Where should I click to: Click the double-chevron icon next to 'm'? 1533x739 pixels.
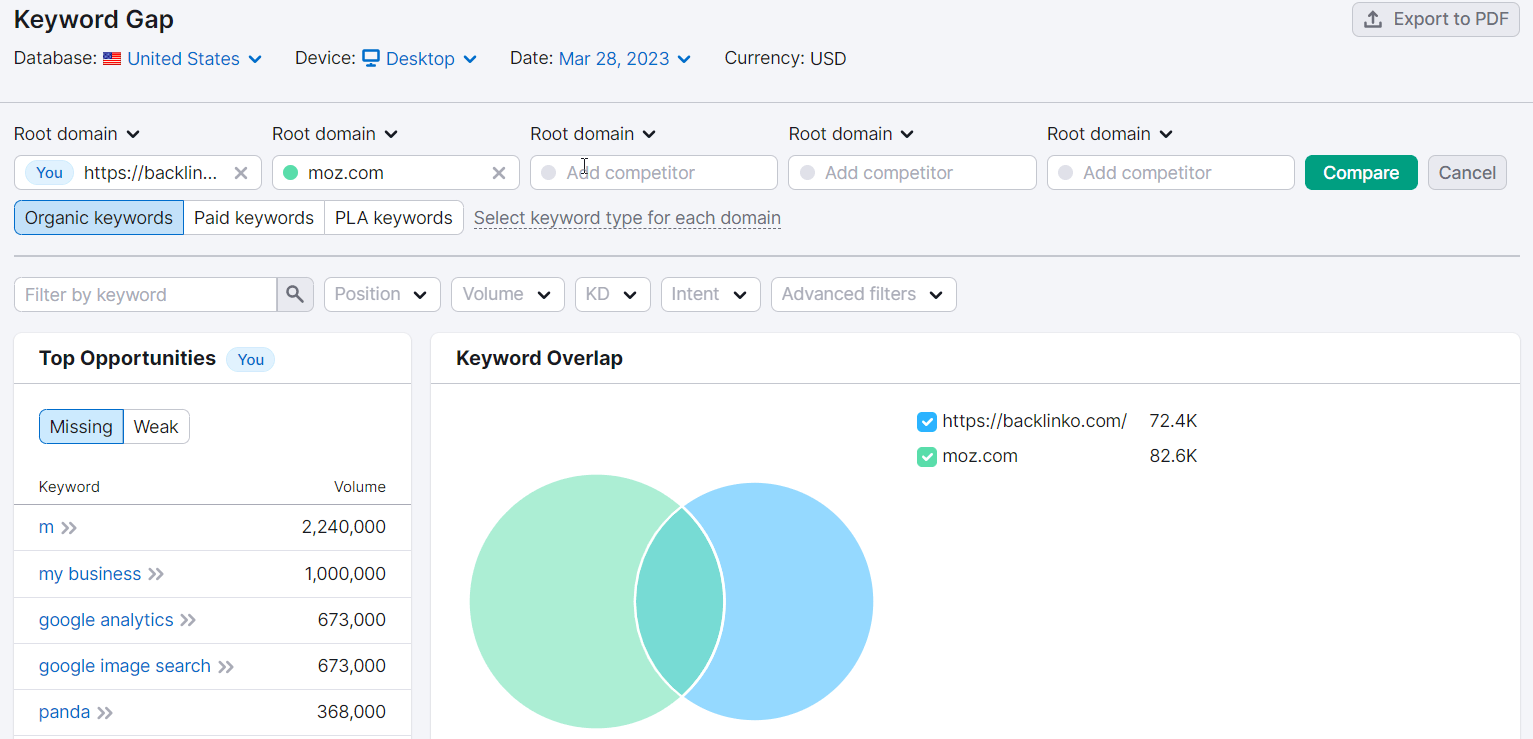pyautogui.click(x=69, y=528)
